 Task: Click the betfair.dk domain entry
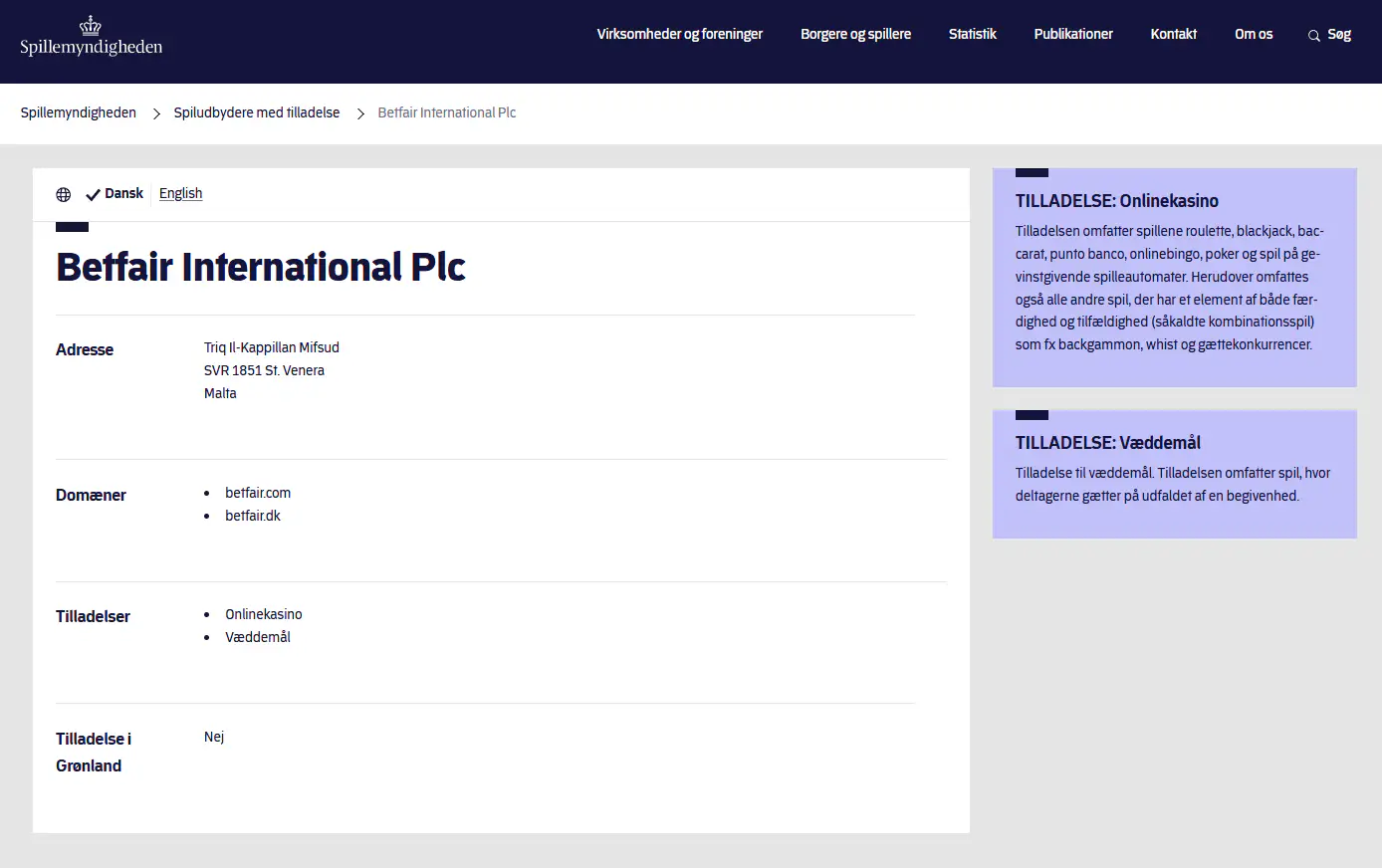[x=253, y=516]
